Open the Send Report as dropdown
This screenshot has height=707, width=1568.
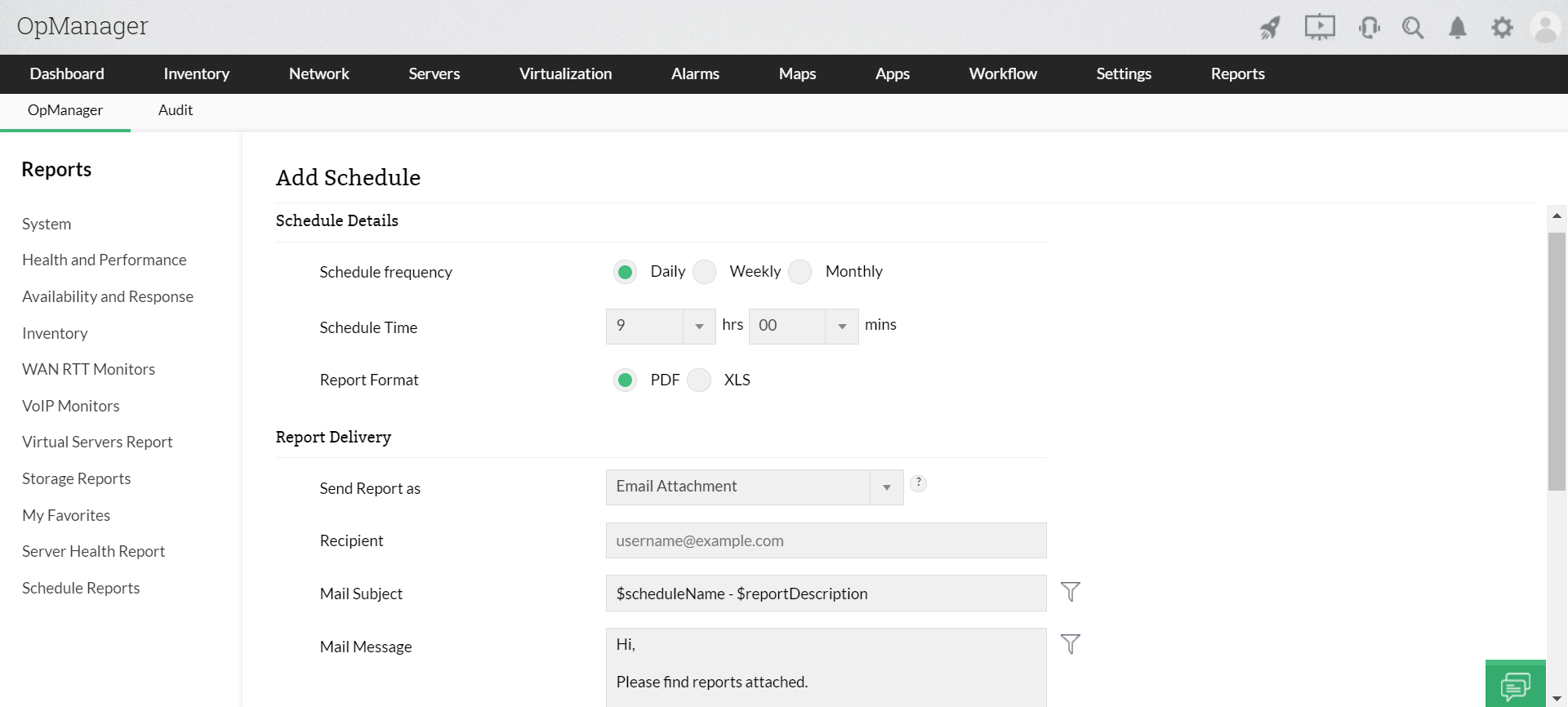click(886, 487)
